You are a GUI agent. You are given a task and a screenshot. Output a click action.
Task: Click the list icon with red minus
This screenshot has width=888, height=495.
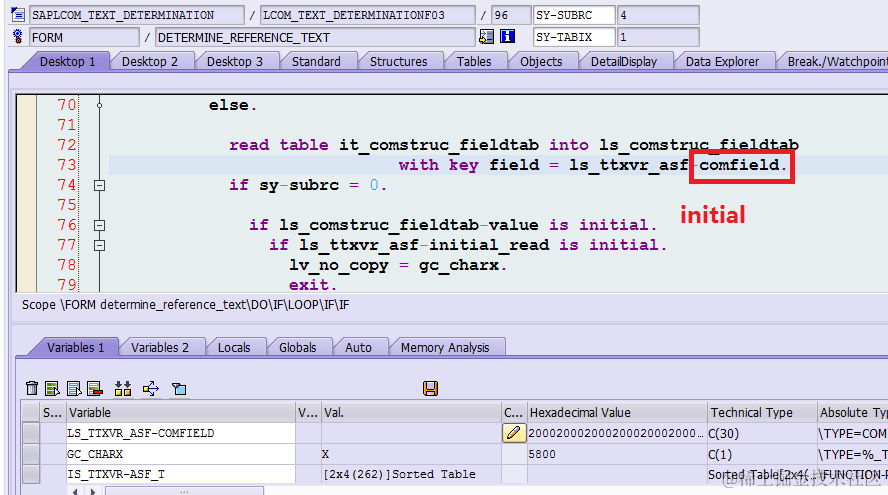95,389
